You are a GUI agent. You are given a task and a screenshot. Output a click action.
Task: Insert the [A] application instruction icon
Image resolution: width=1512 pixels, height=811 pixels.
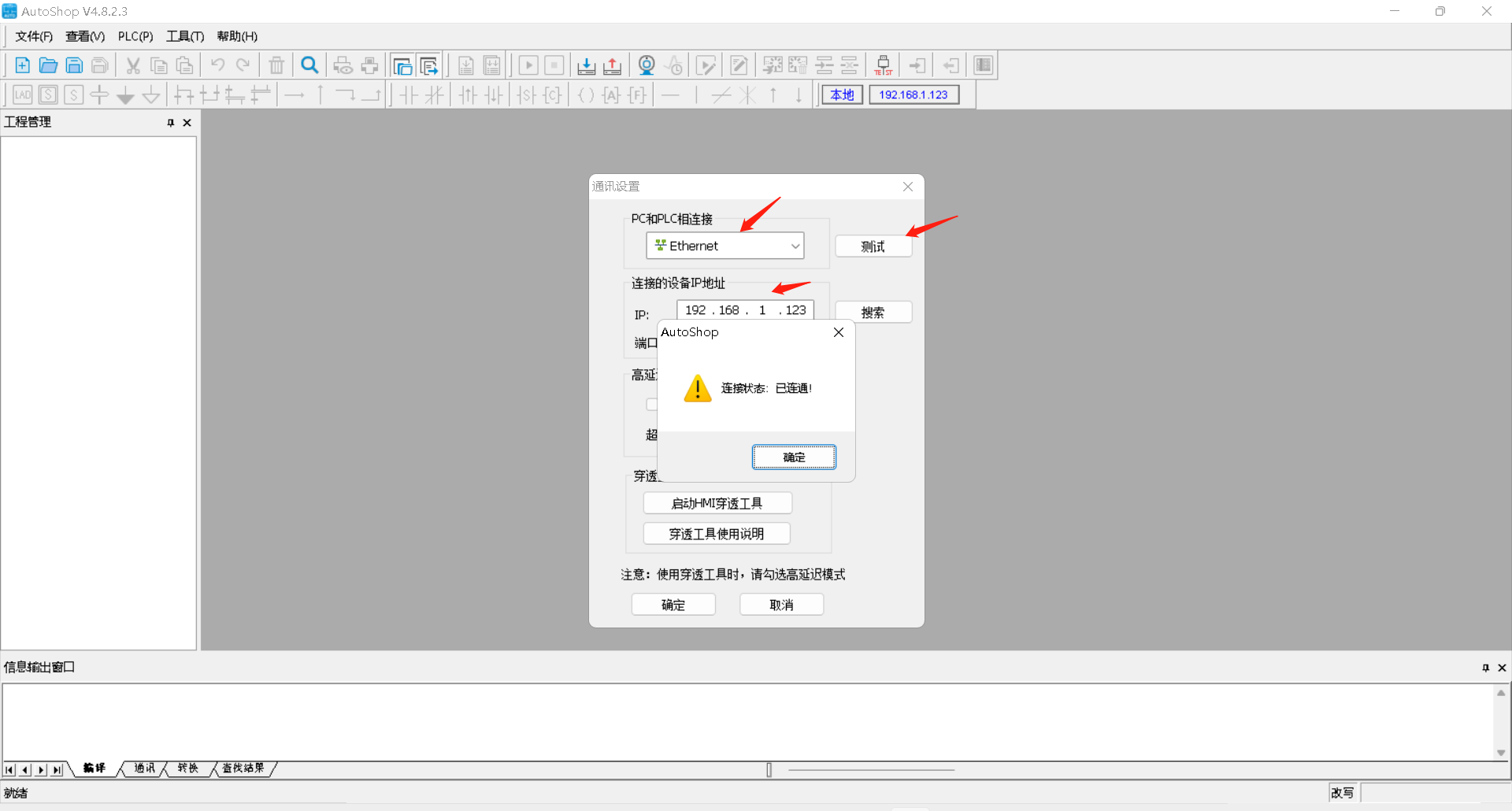pyautogui.click(x=611, y=95)
